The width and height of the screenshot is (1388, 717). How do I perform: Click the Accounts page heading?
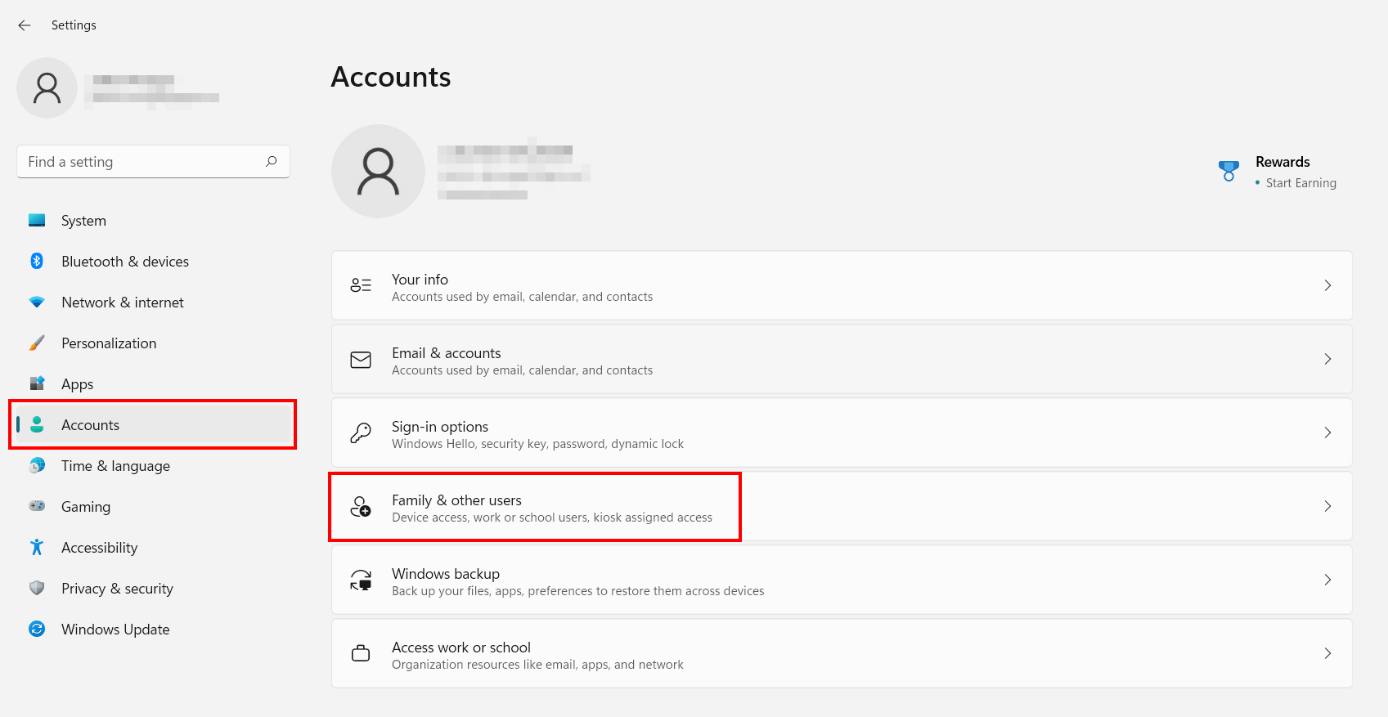click(391, 77)
